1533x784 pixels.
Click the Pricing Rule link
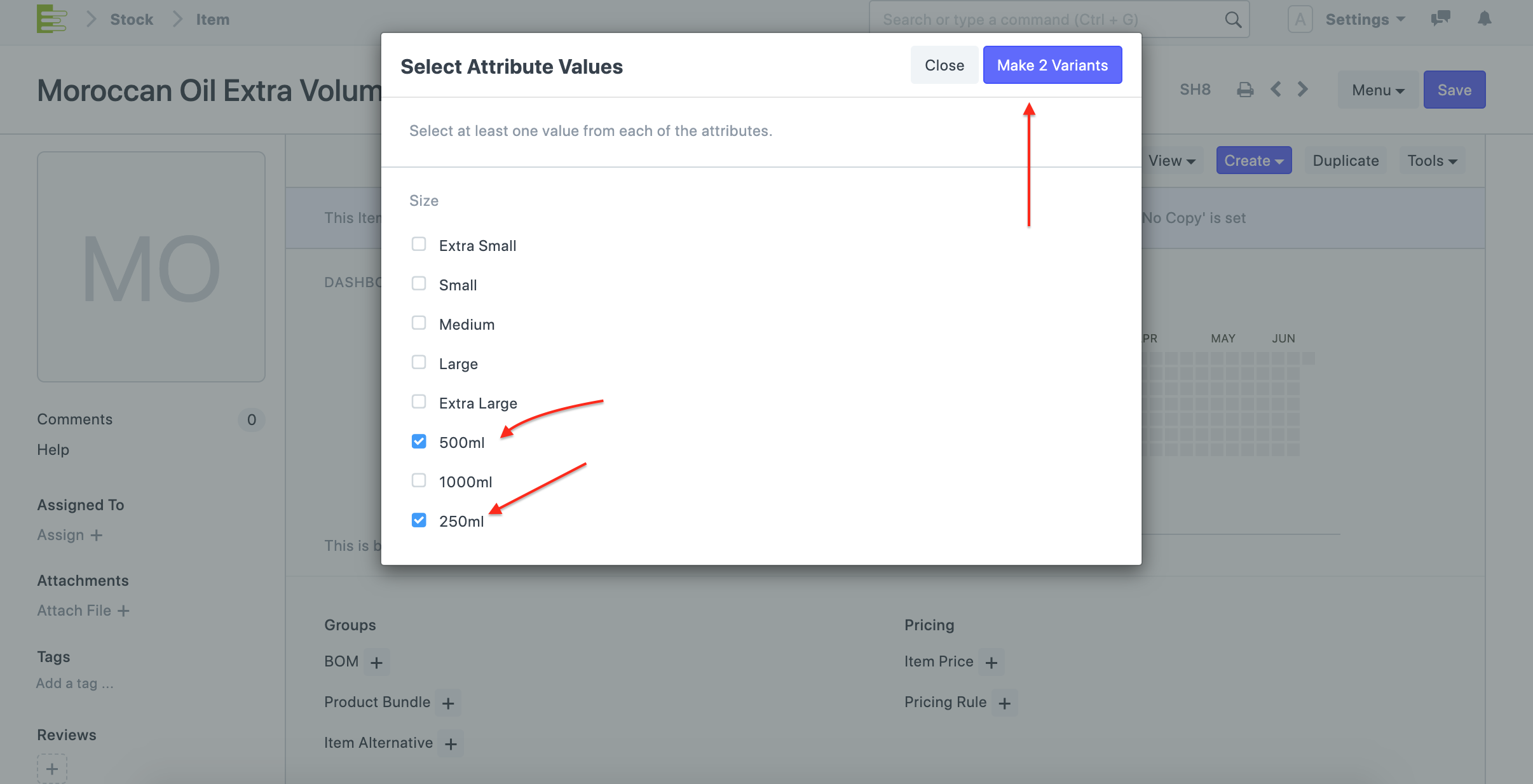[x=945, y=702]
